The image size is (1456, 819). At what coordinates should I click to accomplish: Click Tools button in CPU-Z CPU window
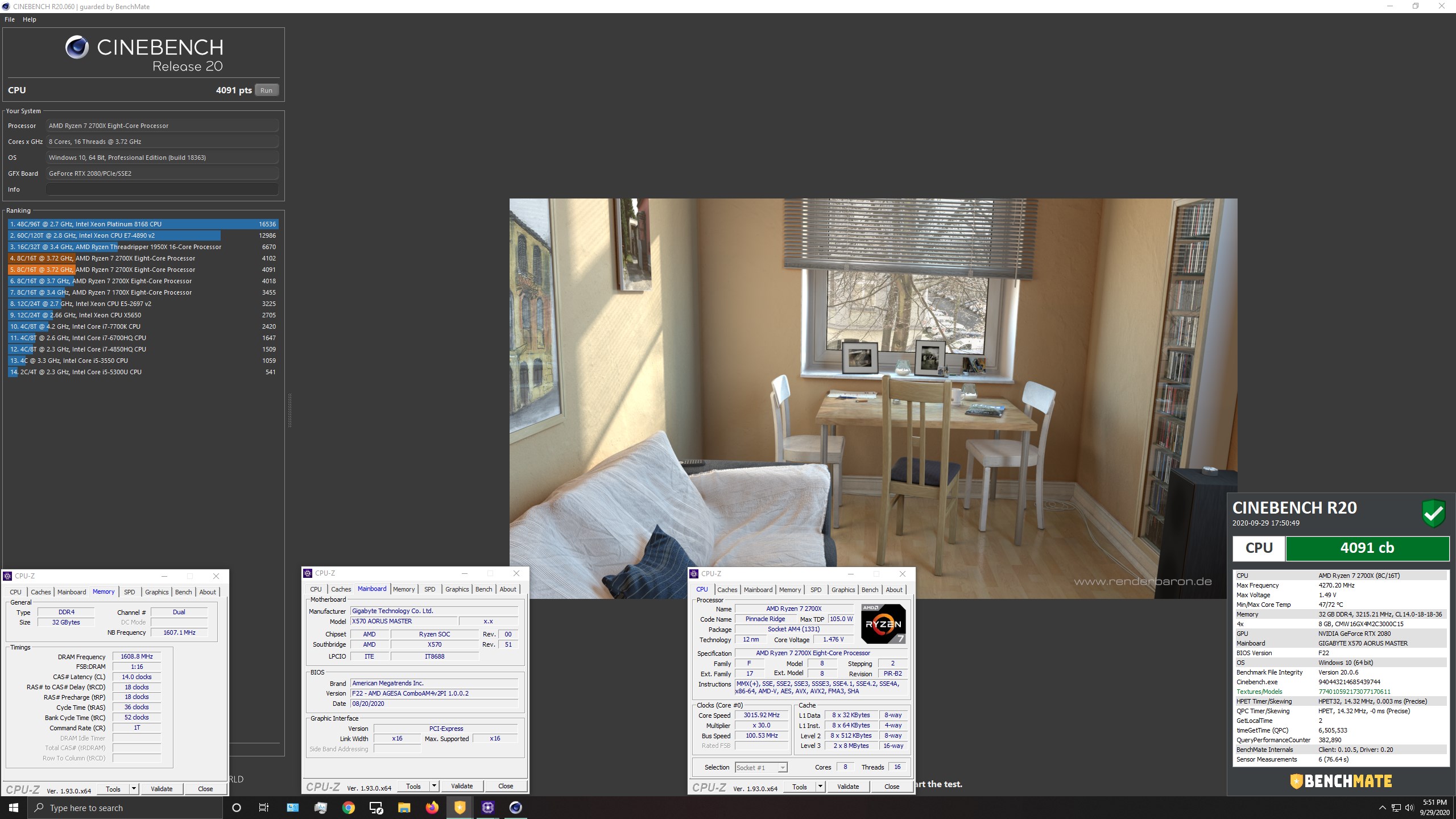pyautogui.click(x=800, y=787)
